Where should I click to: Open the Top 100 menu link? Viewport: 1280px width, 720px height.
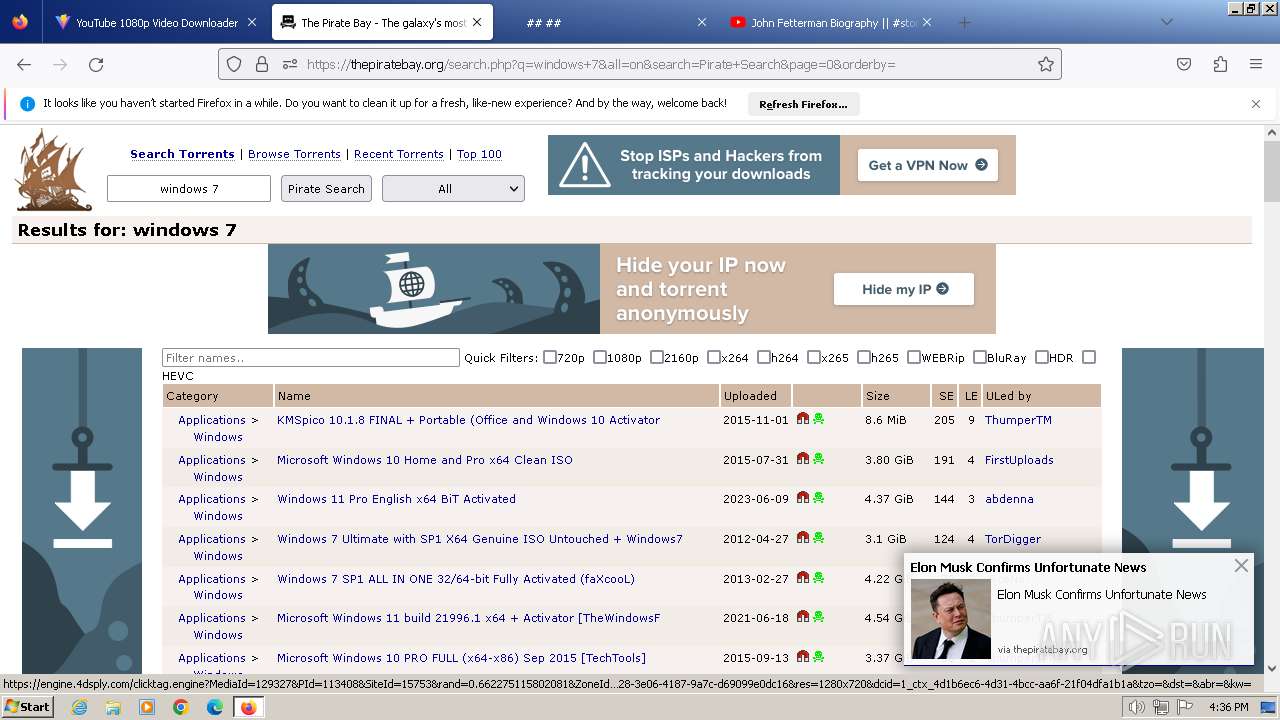(x=479, y=154)
